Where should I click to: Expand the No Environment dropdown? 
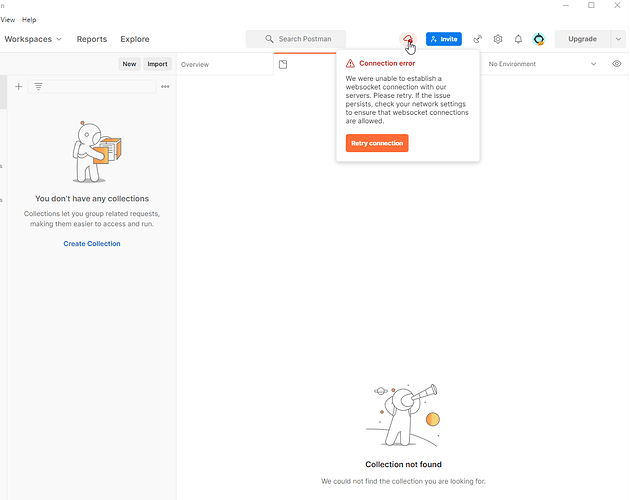click(x=542, y=64)
